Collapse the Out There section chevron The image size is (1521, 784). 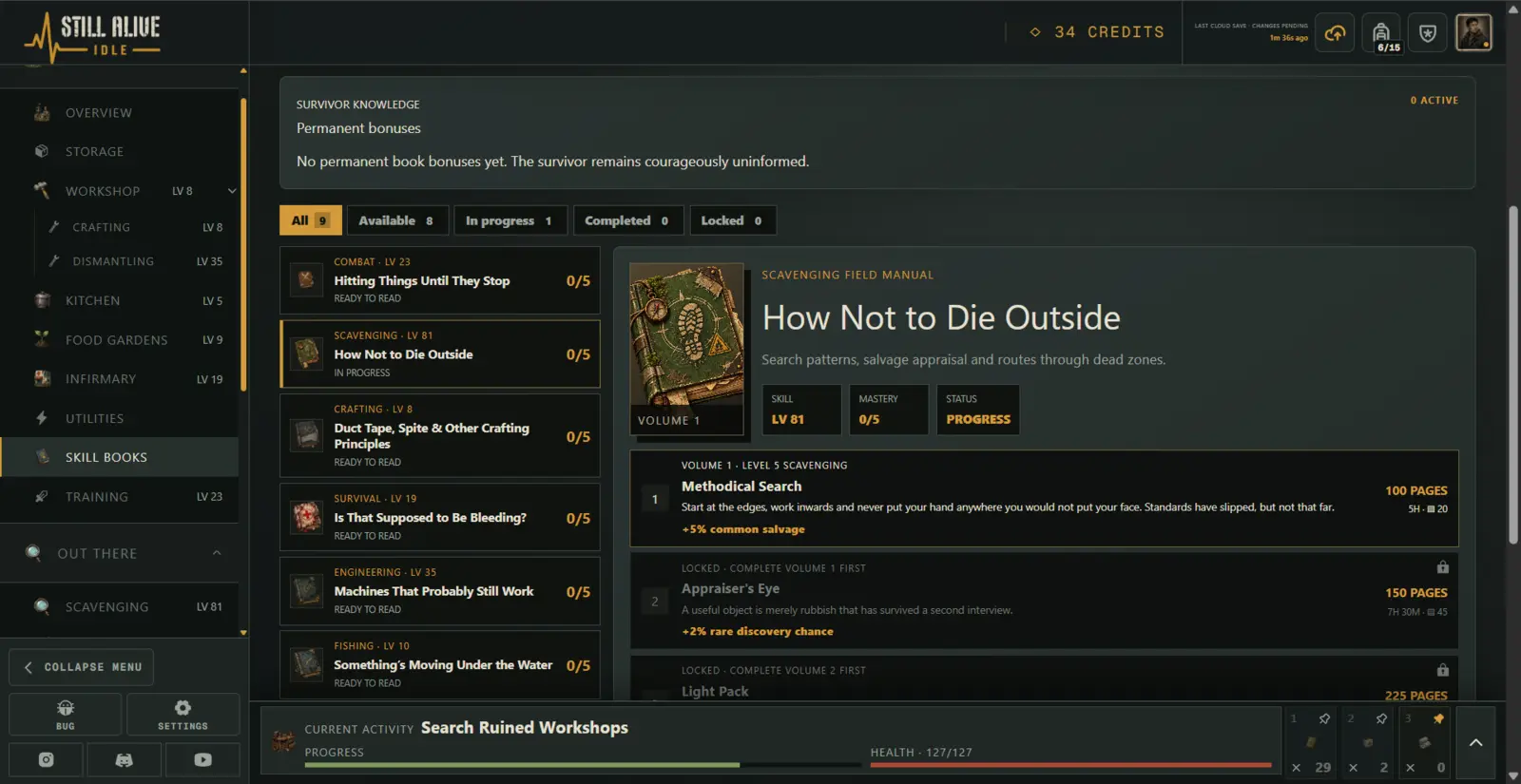point(217,553)
